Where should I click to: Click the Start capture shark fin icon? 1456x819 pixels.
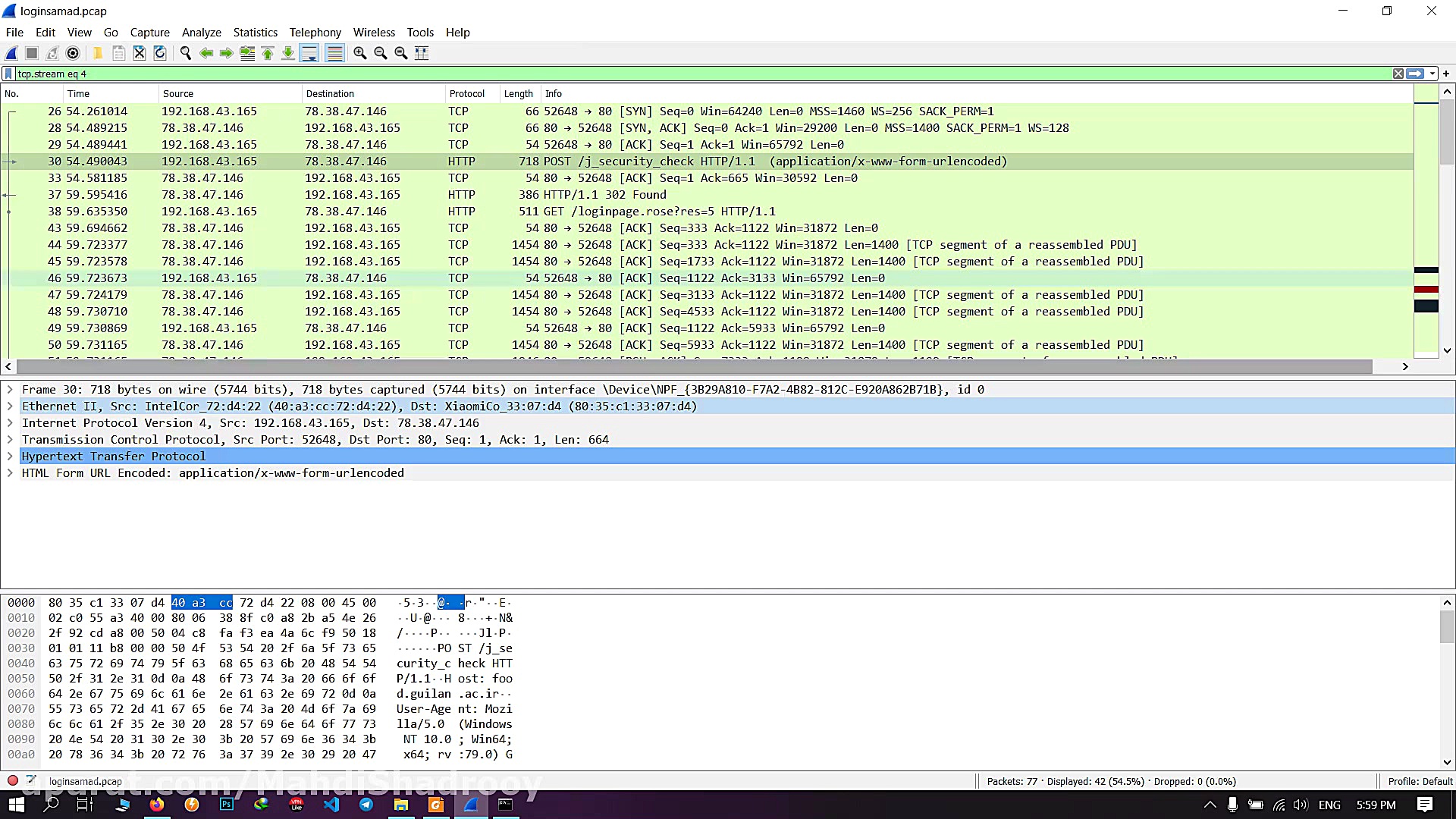[11, 53]
